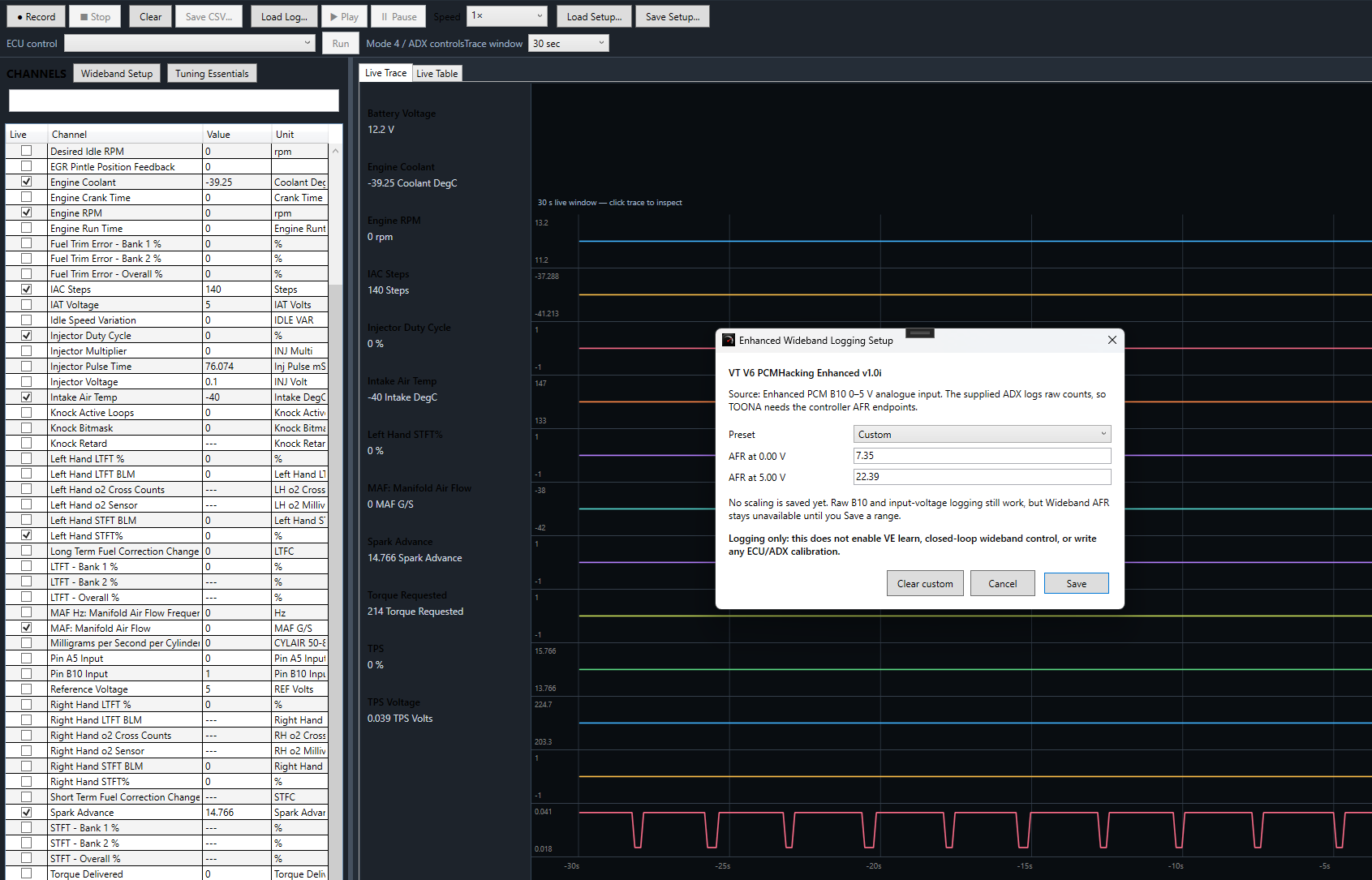Cancel the wideband logging setup

click(x=1003, y=583)
